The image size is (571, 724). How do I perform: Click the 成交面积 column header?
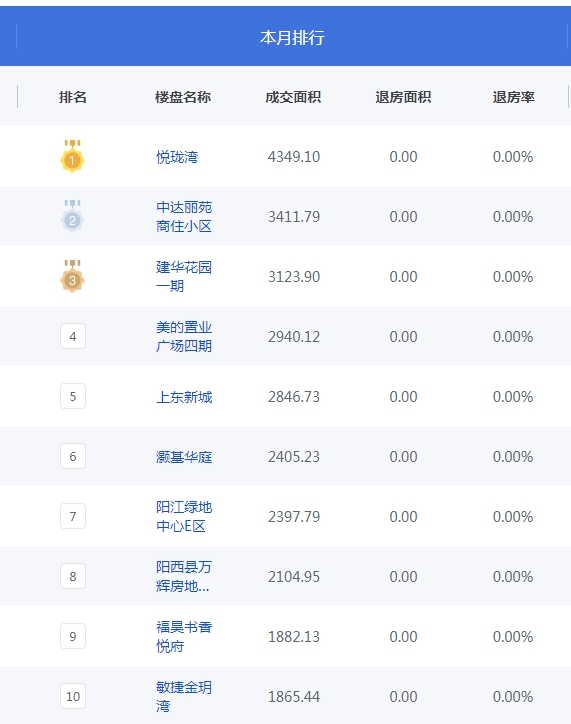point(293,97)
